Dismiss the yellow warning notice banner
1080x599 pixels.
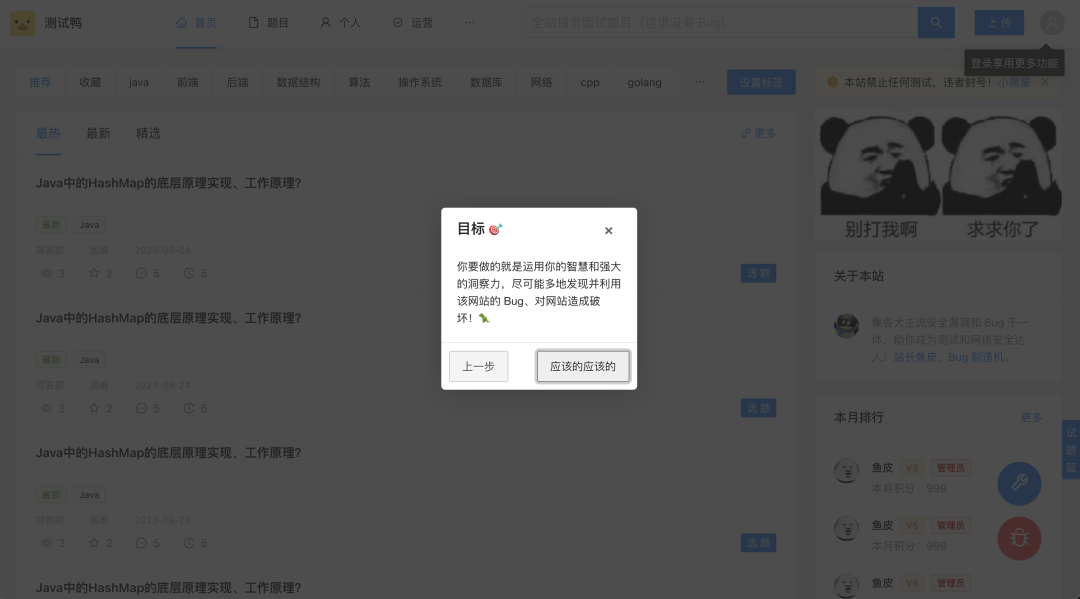click(x=1045, y=82)
